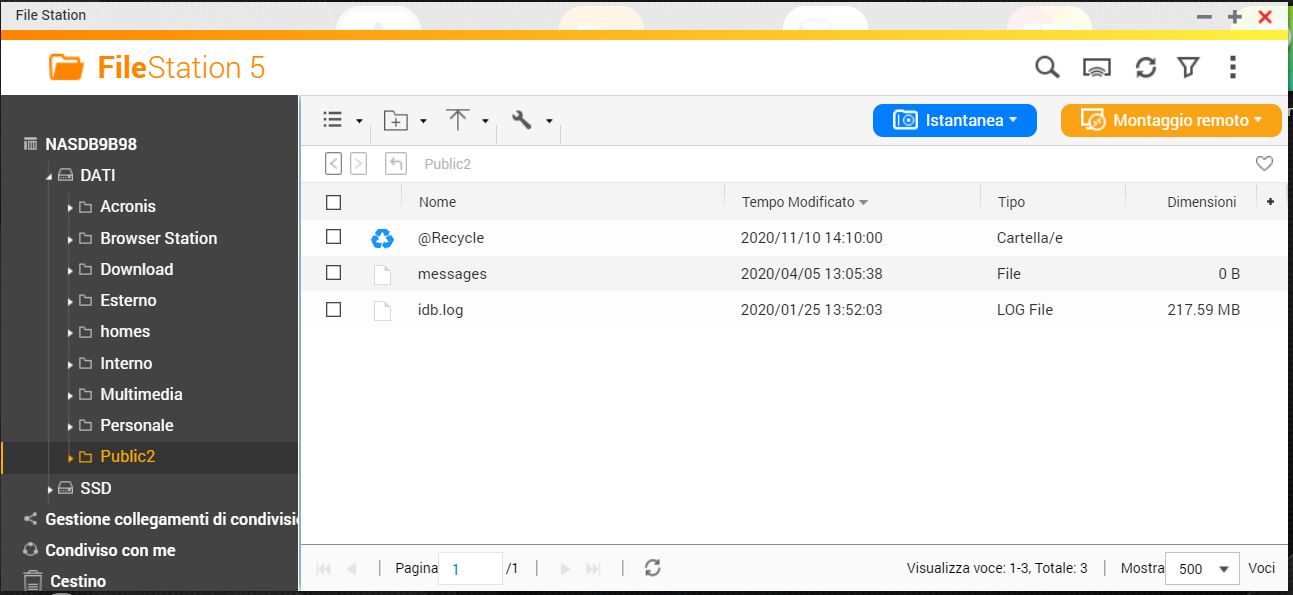1293x595 pixels.
Task: Click the search magnifier icon
Action: coord(1046,67)
